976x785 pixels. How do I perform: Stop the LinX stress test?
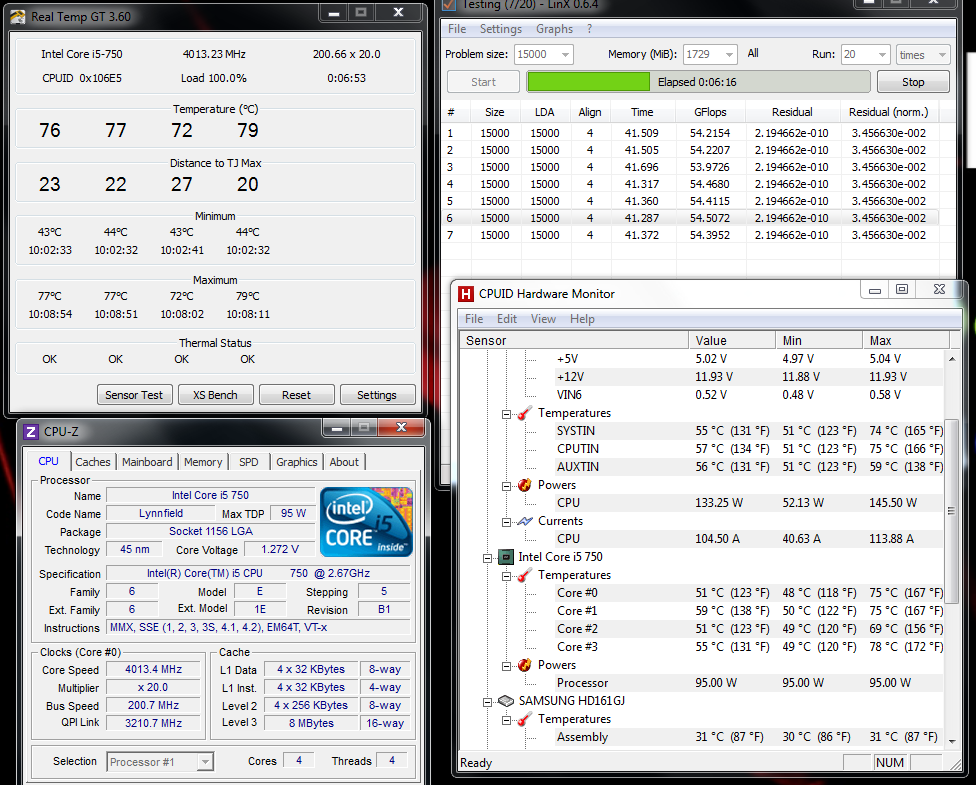[913, 82]
